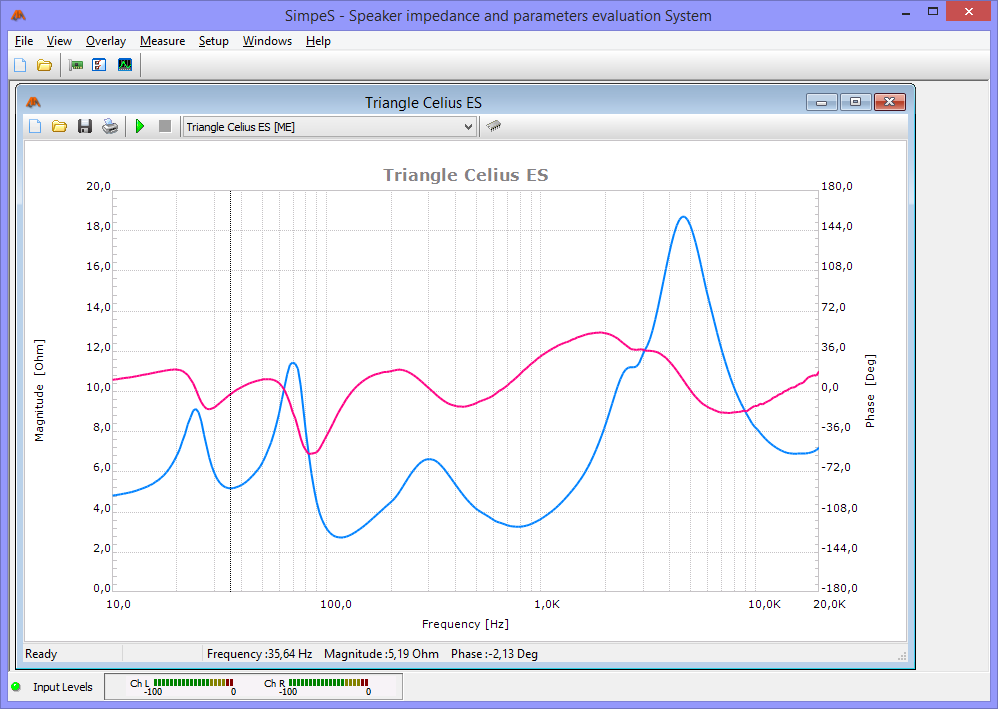
Task: Click the '1,0K' frequency axis label
Action: tap(547, 604)
